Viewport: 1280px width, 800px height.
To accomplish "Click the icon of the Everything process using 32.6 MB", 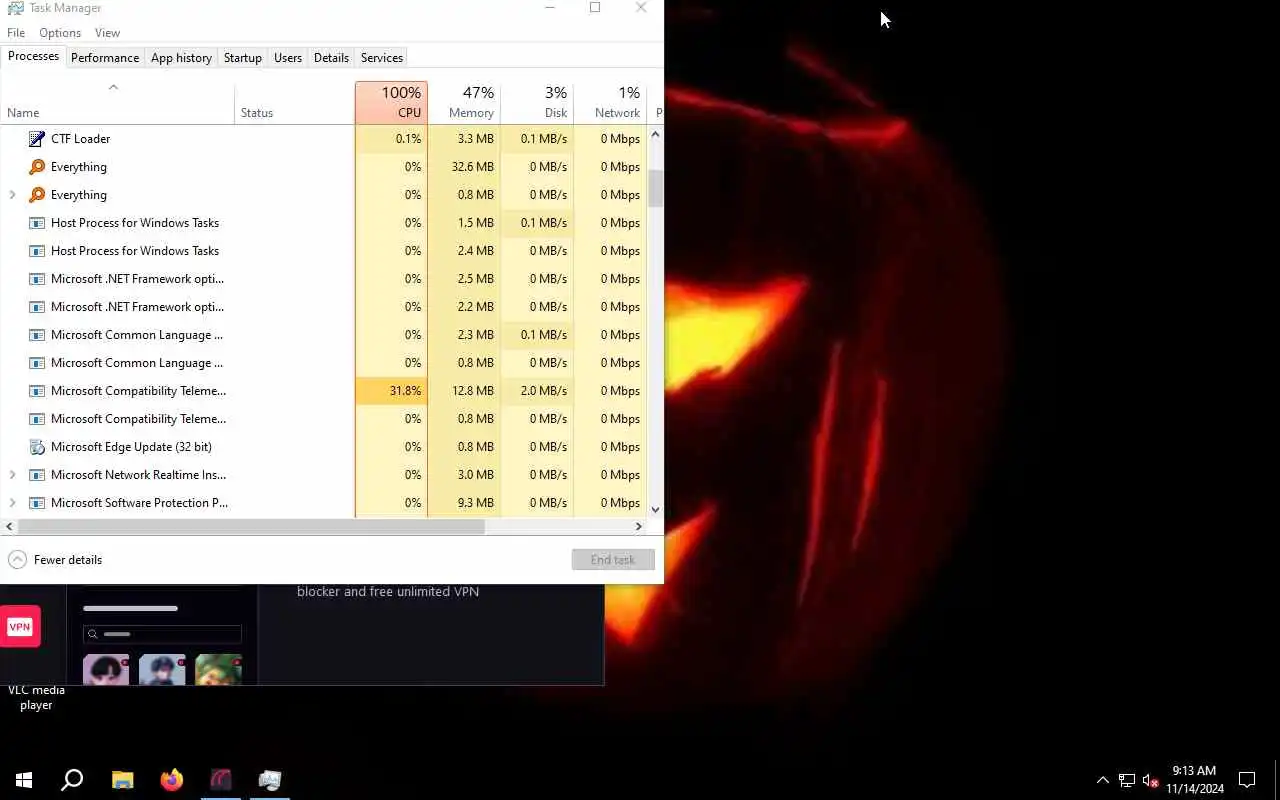I will click(x=37, y=167).
